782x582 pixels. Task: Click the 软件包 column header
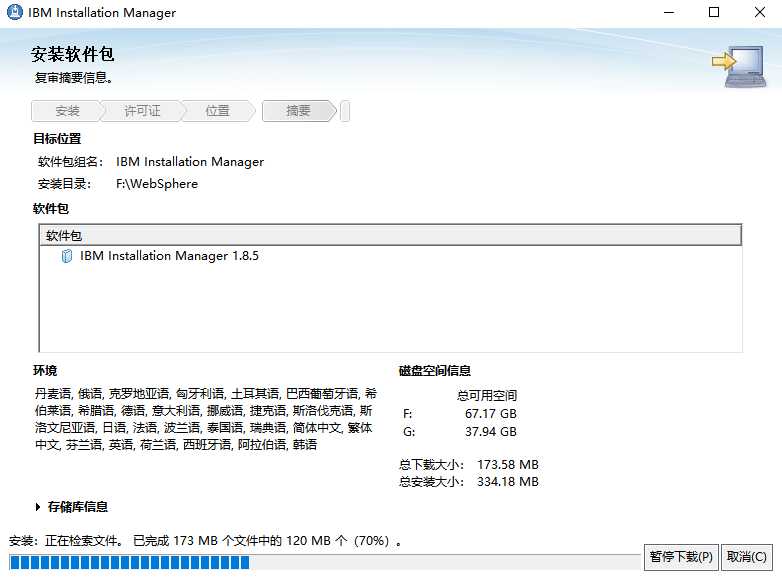(x=390, y=235)
